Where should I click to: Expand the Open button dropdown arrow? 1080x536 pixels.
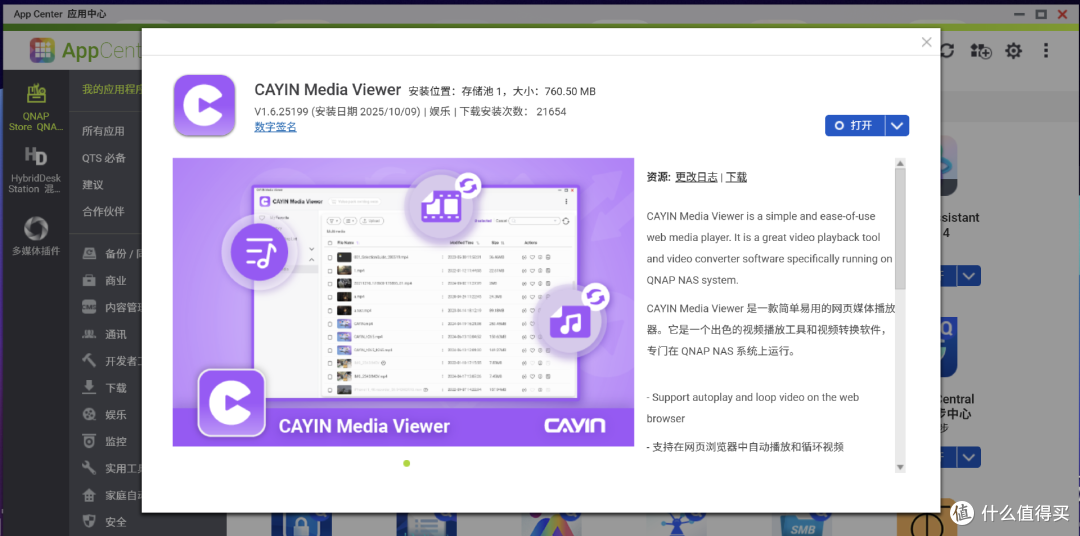pos(897,125)
